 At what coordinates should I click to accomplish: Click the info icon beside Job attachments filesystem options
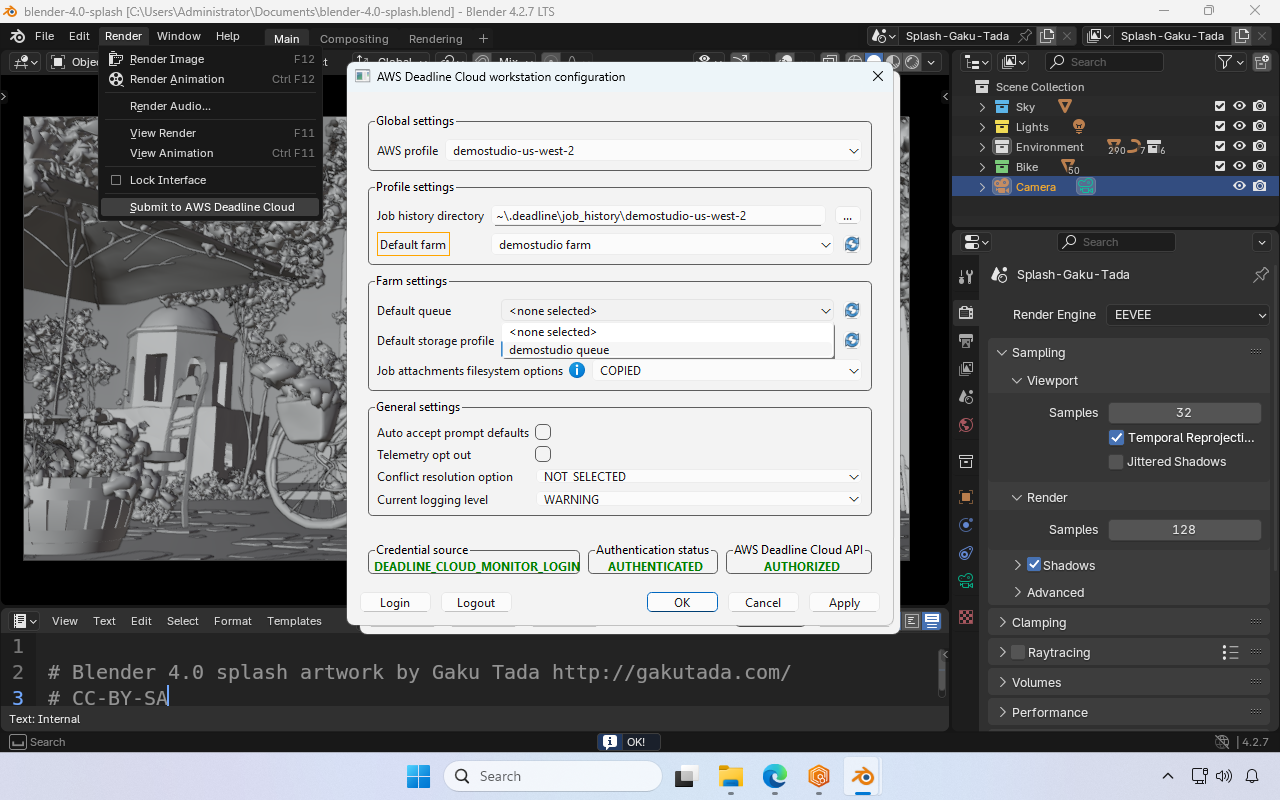[x=577, y=370]
